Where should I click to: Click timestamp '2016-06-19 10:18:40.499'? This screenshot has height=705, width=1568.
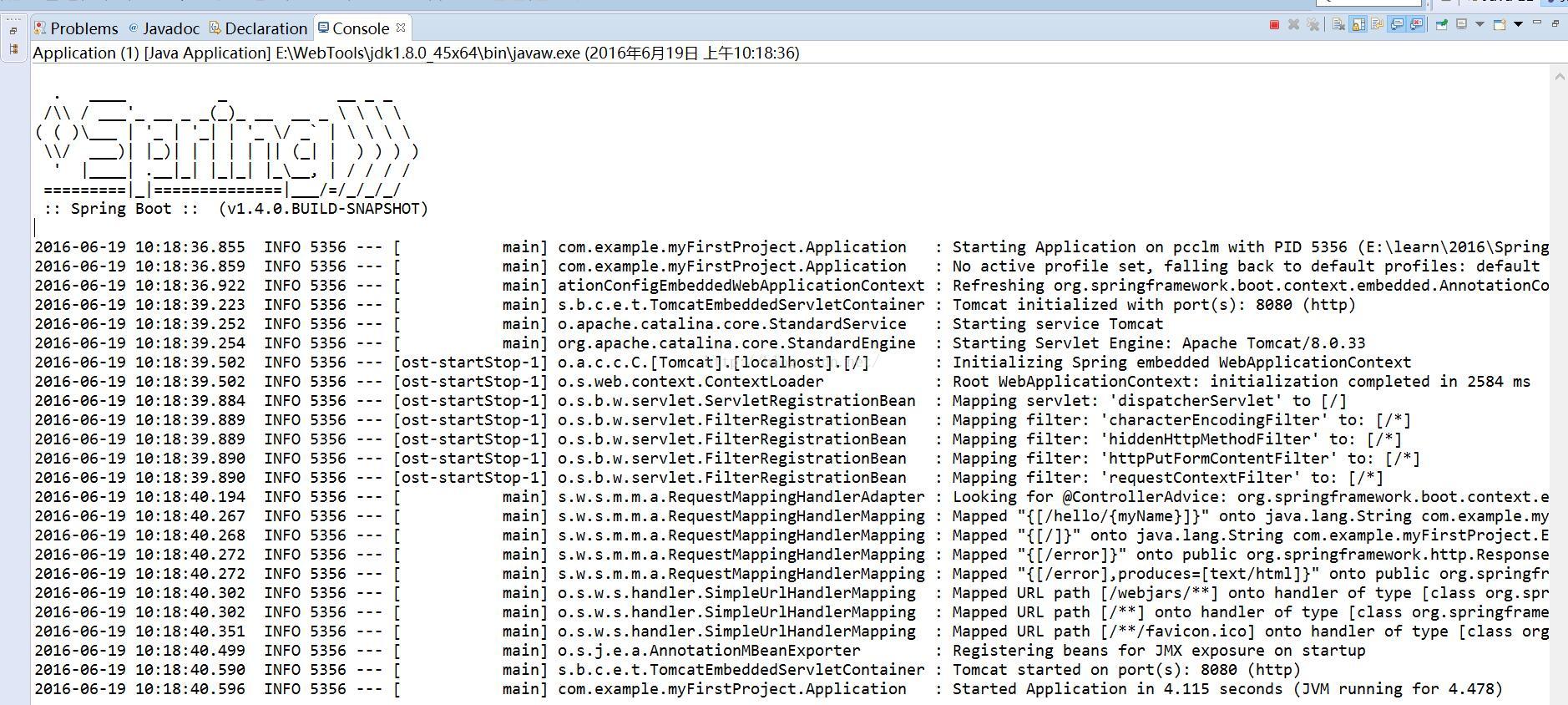click(140, 651)
